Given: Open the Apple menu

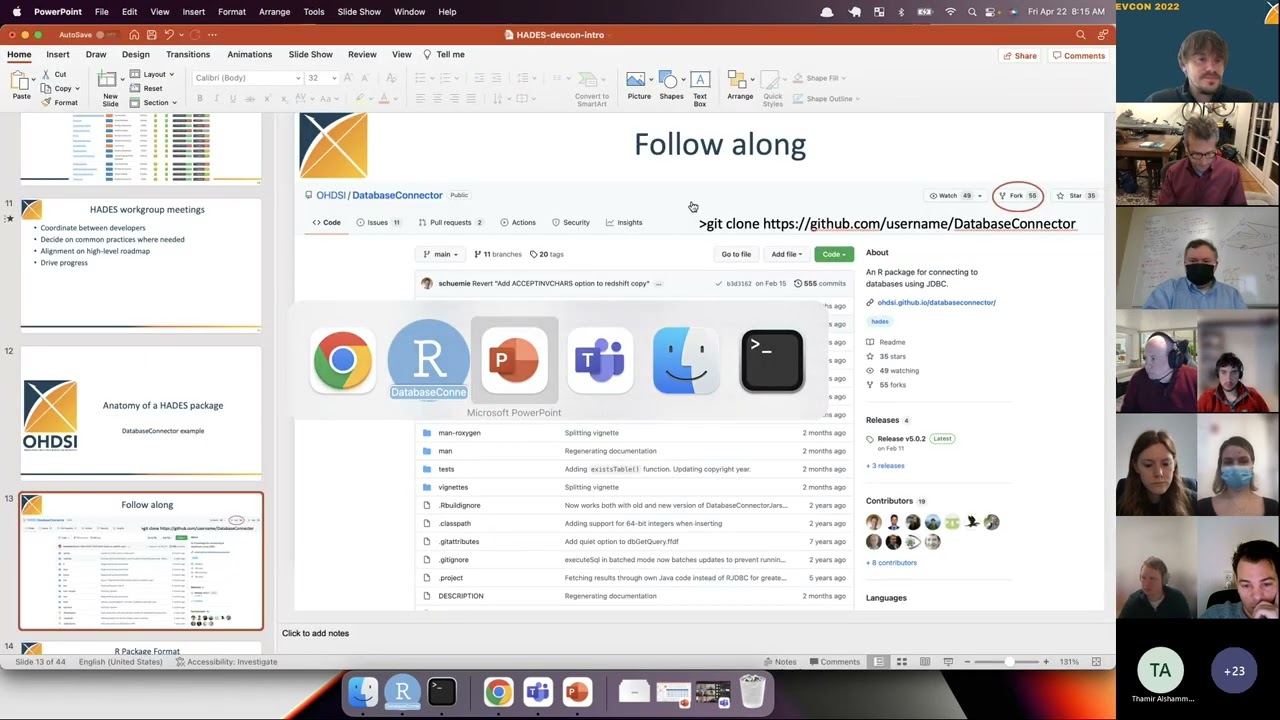Looking at the screenshot, I should [16, 12].
